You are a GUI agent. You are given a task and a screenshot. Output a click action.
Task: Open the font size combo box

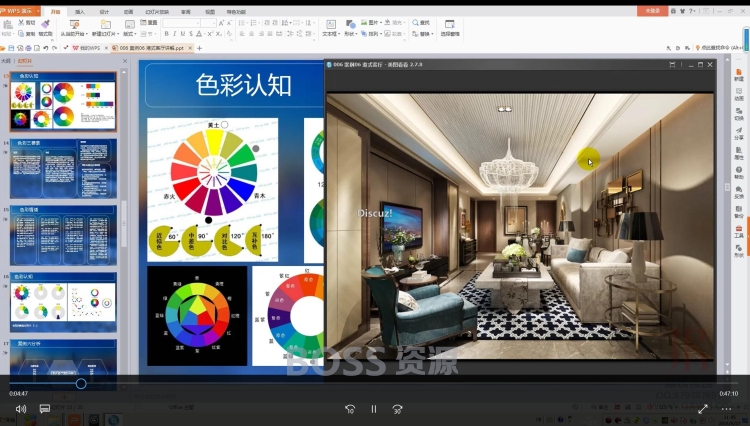(209, 23)
